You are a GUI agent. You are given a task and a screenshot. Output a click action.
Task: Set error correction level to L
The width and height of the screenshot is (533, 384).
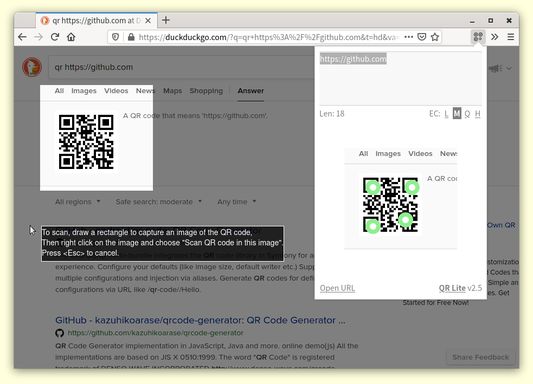pyautogui.click(x=446, y=114)
